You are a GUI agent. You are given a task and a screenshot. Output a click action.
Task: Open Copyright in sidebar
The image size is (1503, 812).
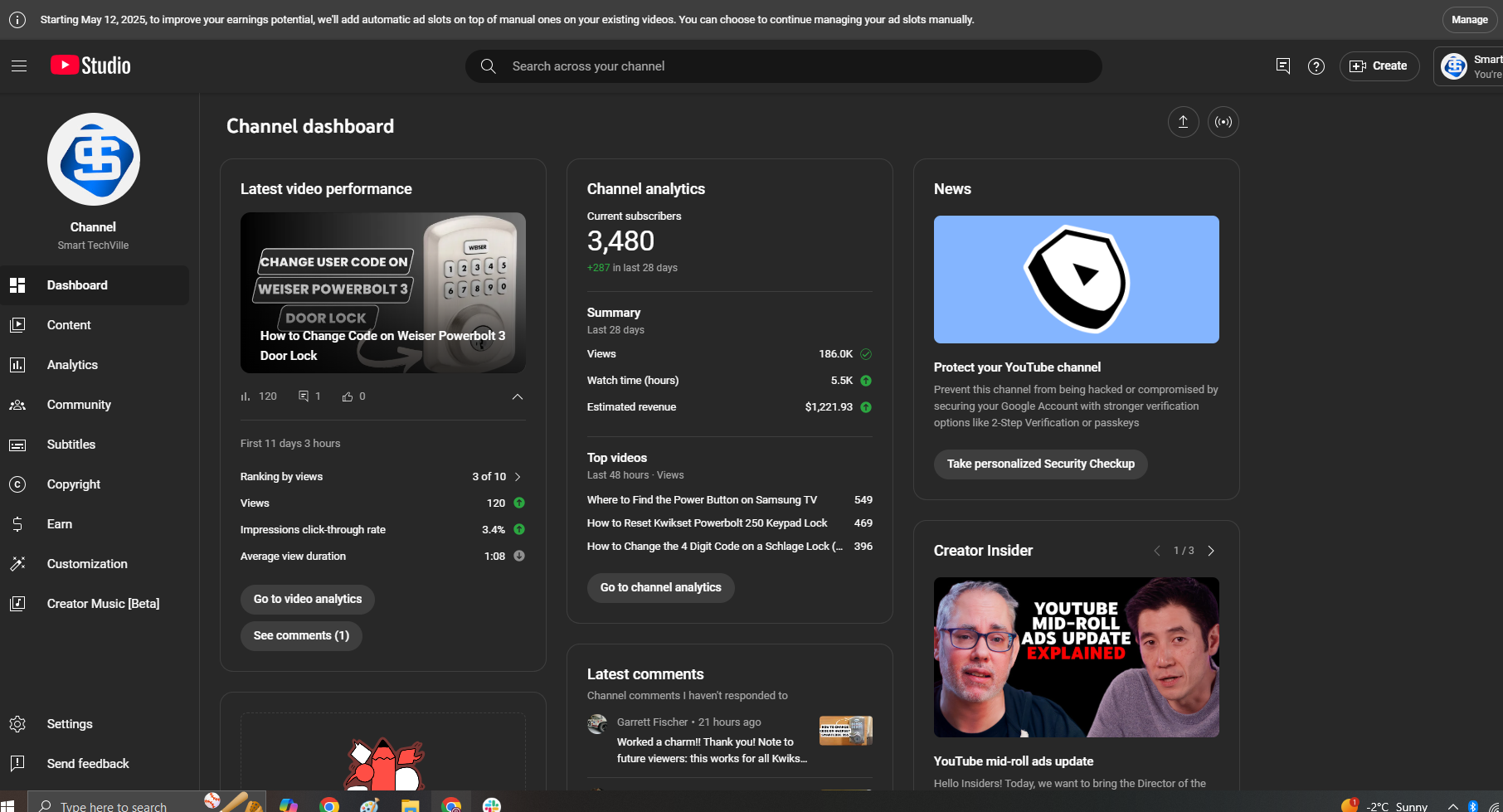click(95, 484)
